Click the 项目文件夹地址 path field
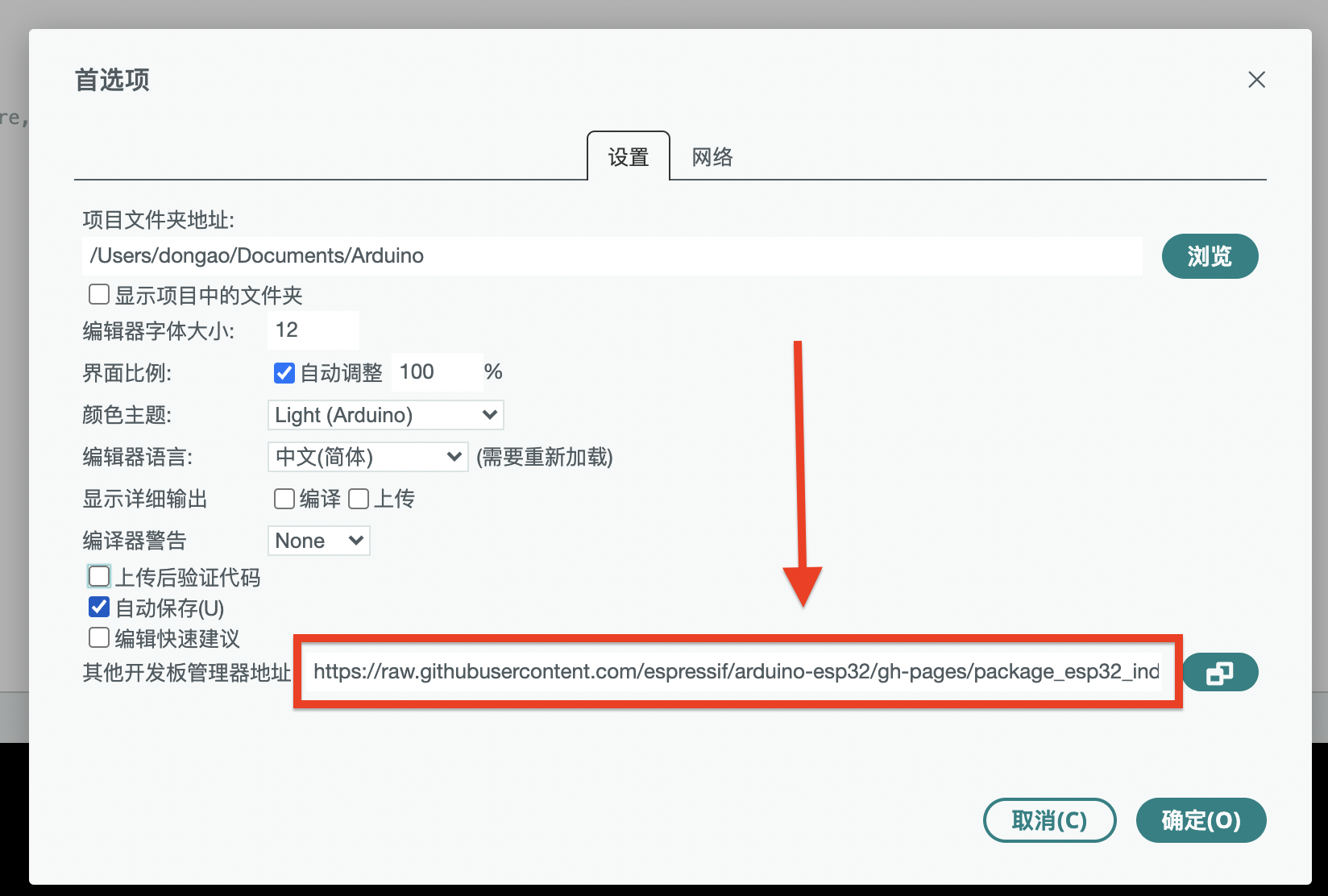 click(x=612, y=256)
